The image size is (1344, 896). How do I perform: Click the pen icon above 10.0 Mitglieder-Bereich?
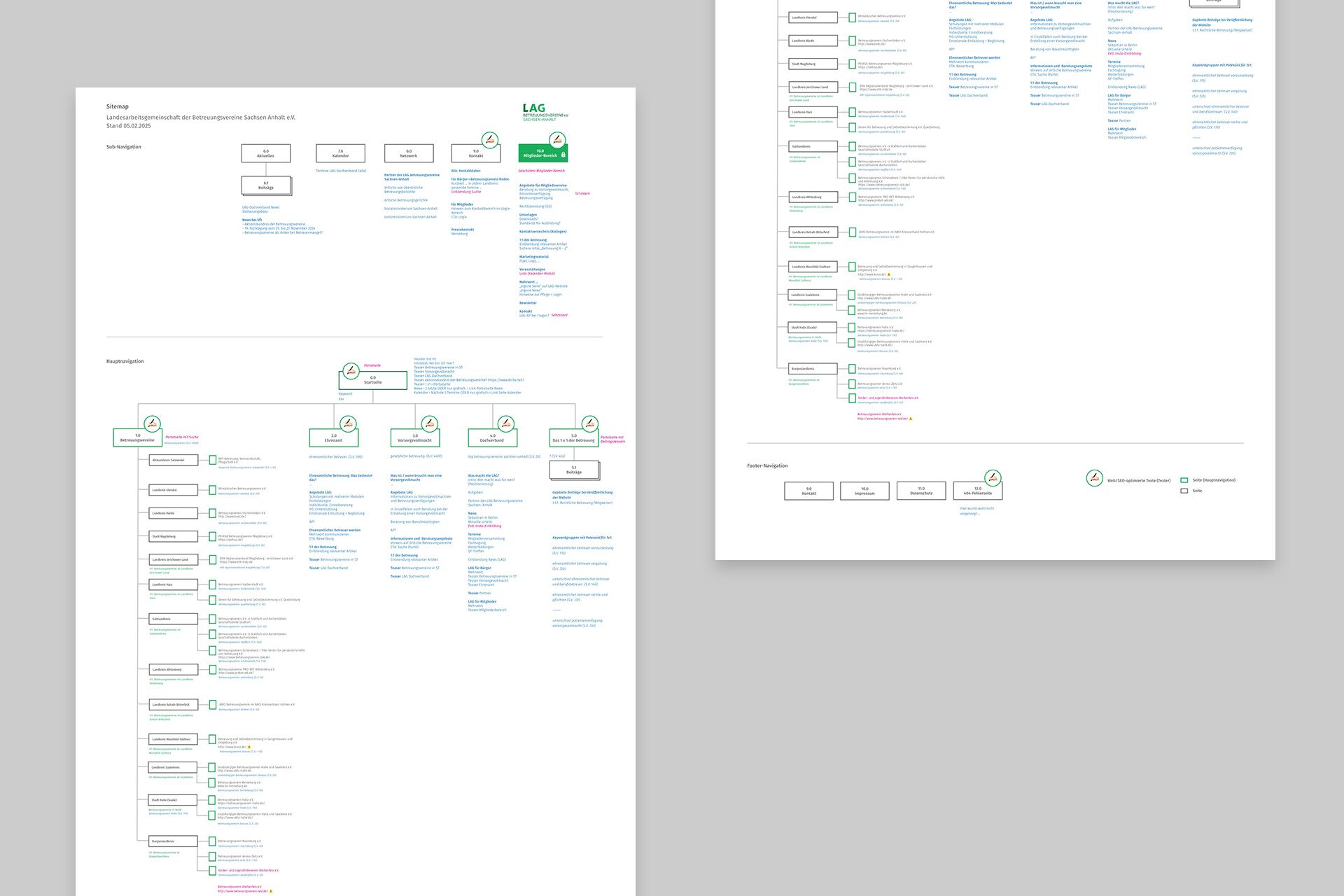[556, 139]
